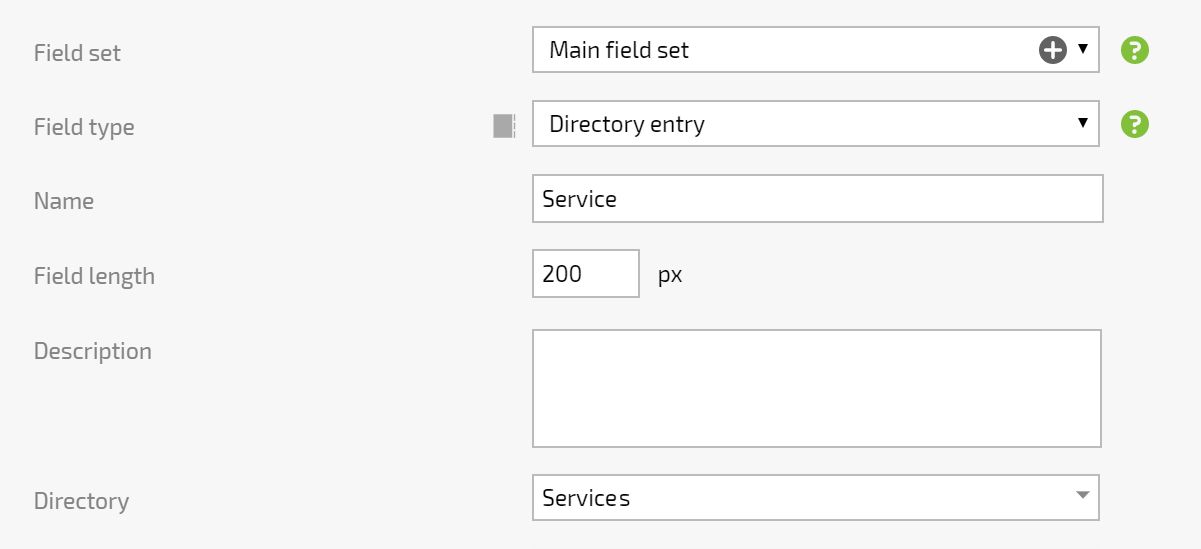1201x549 pixels.
Task: Click the Field type label
Action: click(x=84, y=128)
